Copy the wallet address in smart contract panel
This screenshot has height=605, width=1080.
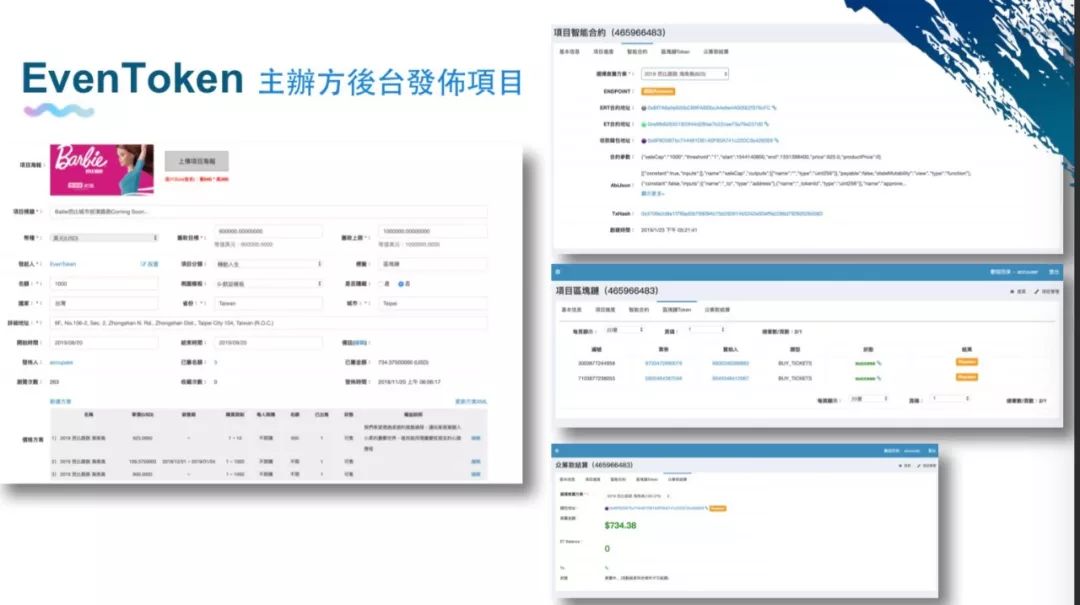coord(777,141)
